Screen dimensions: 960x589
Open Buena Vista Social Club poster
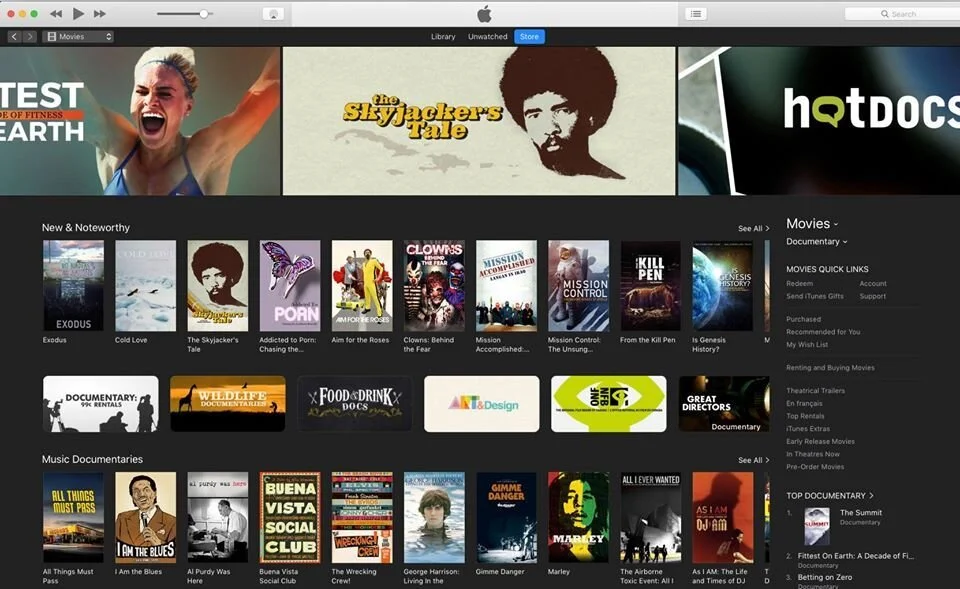[290, 517]
